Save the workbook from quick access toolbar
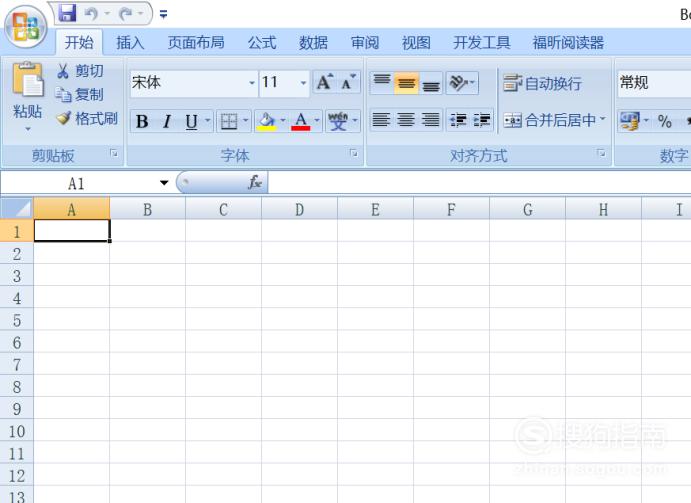 pyautogui.click(x=67, y=13)
